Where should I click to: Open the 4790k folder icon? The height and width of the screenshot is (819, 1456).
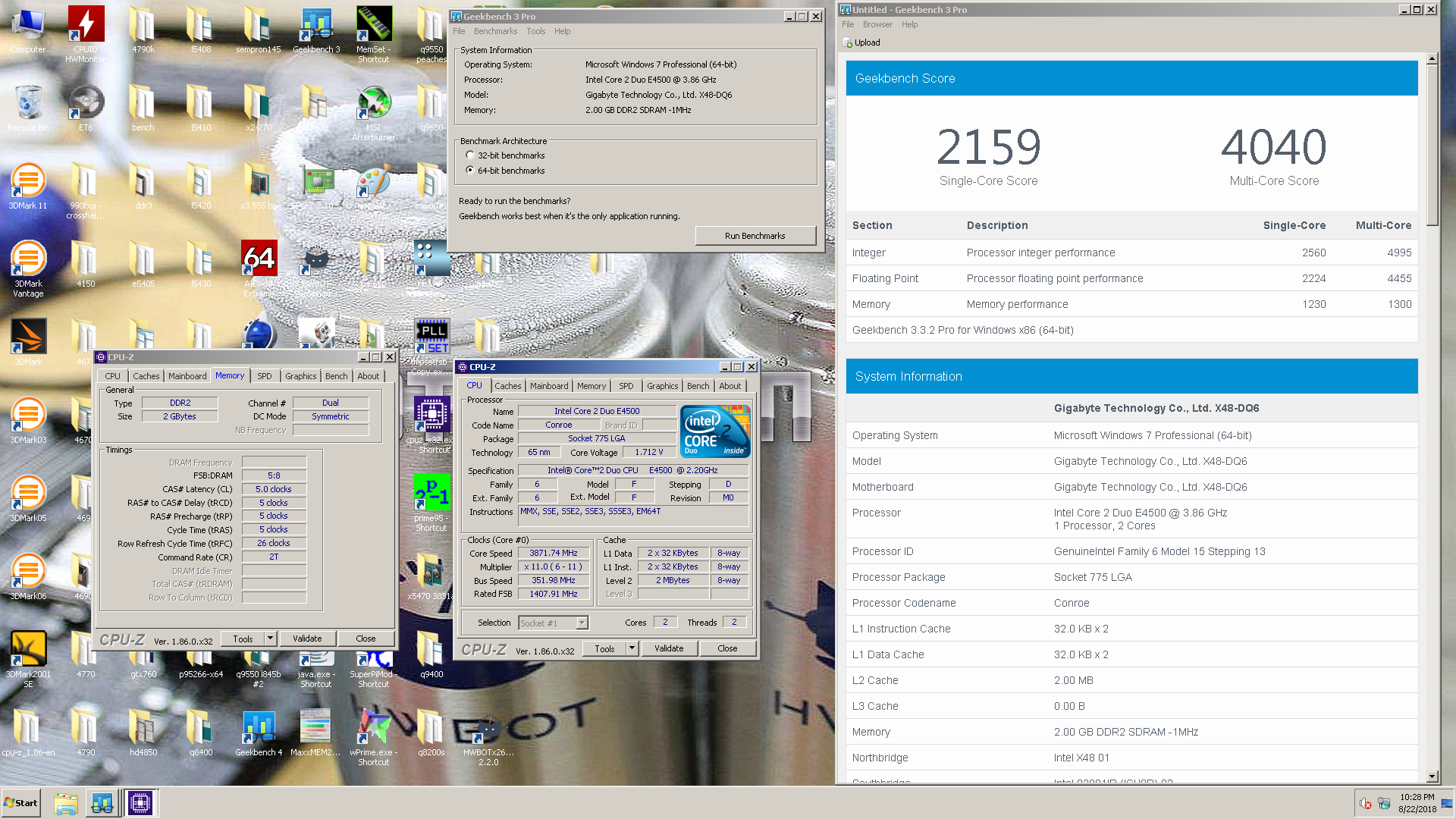click(143, 30)
